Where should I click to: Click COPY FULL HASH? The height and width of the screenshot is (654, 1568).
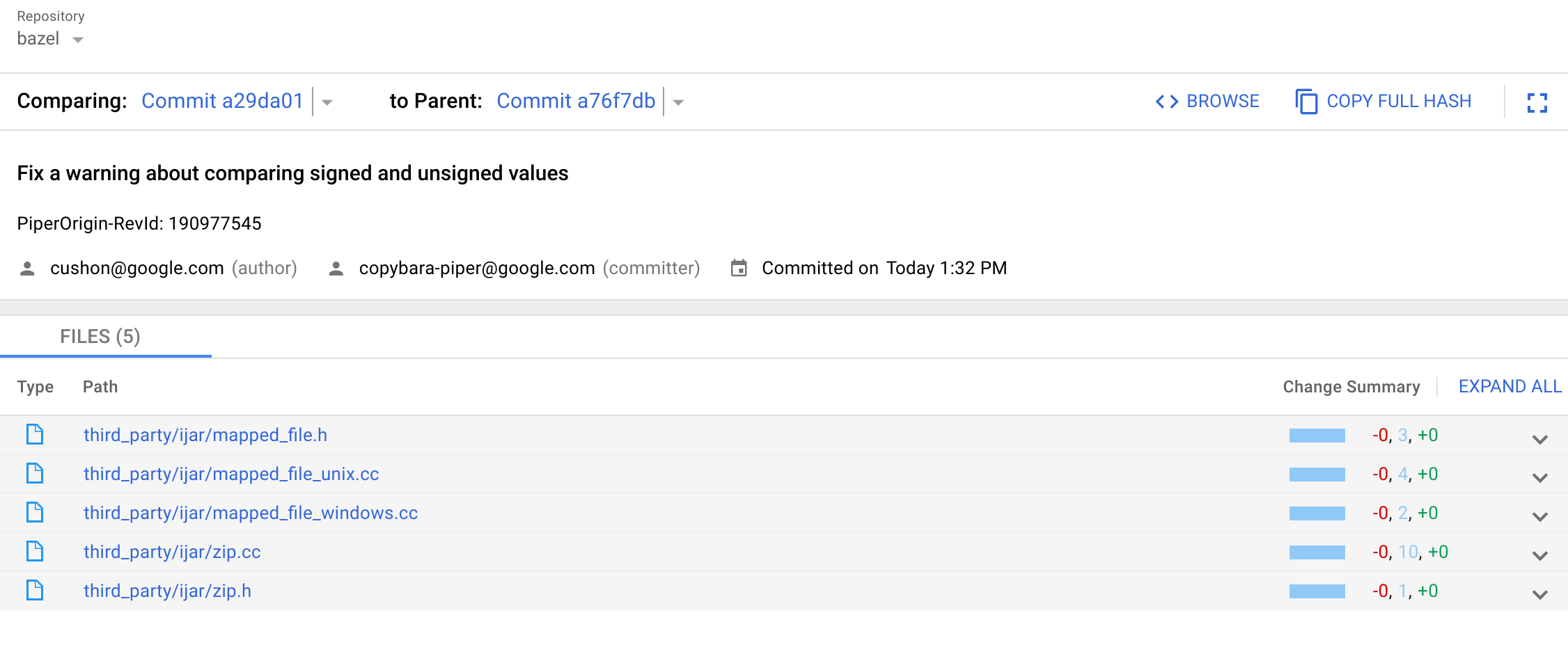tap(1399, 101)
